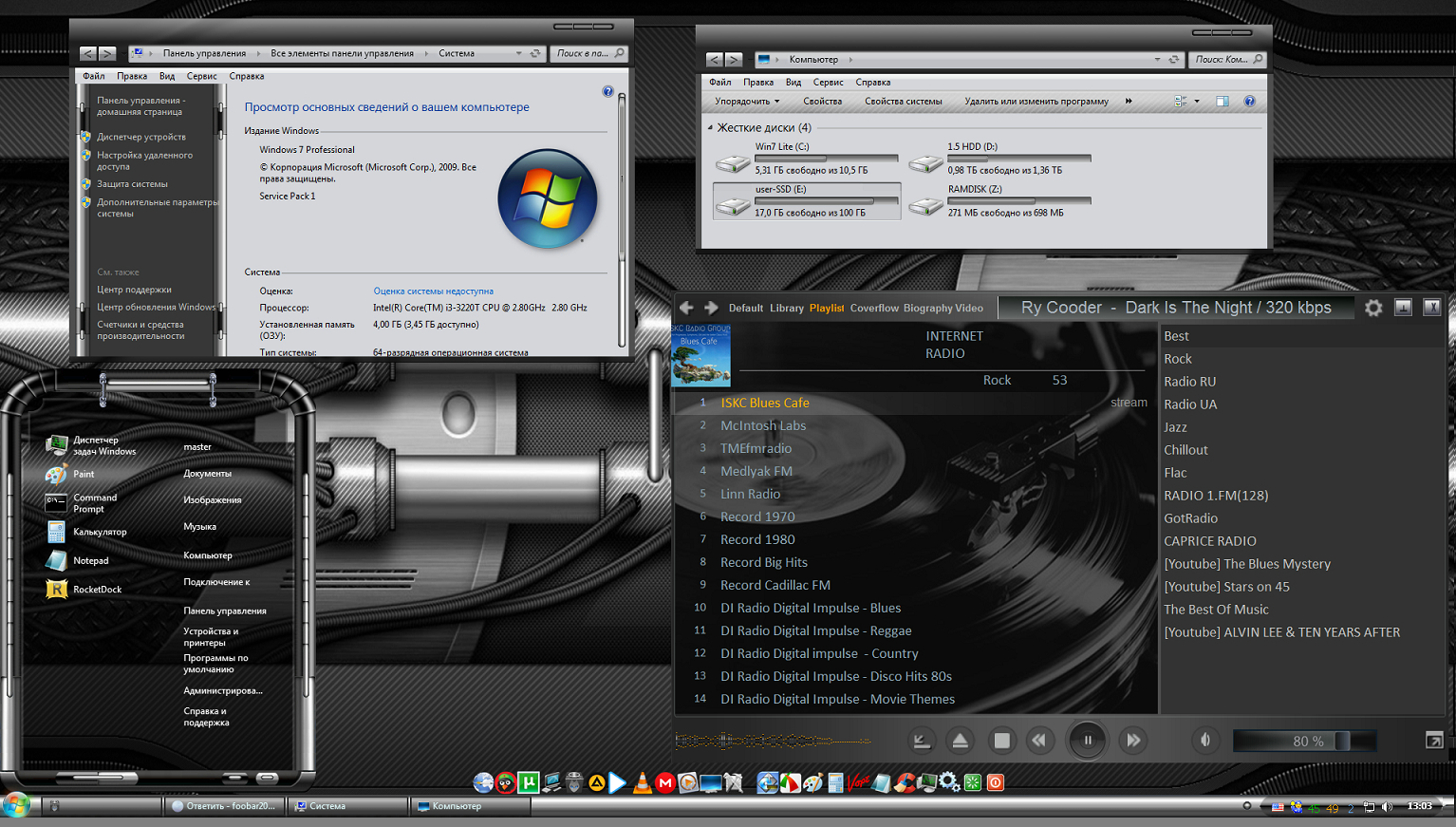Click the eject/open file button in player
The image size is (1456, 827).
point(960,741)
